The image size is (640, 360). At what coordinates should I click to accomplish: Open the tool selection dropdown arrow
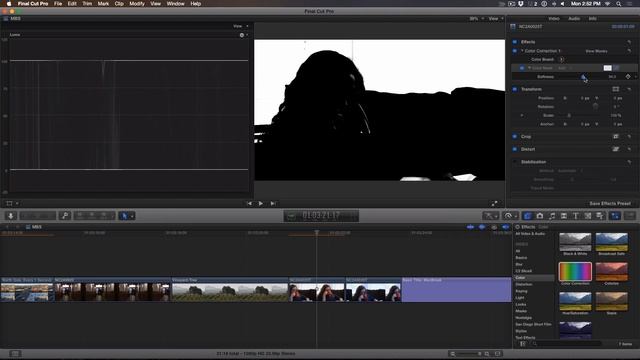click(132, 216)
